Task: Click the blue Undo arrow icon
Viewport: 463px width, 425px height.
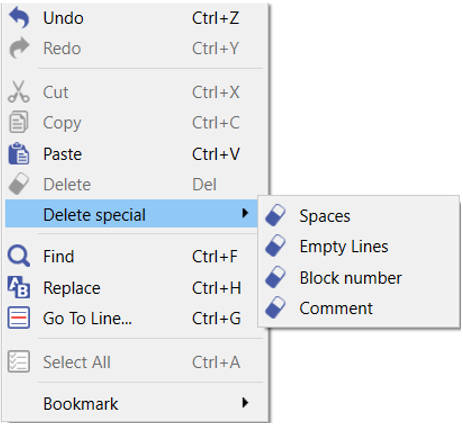Action: 19,18
